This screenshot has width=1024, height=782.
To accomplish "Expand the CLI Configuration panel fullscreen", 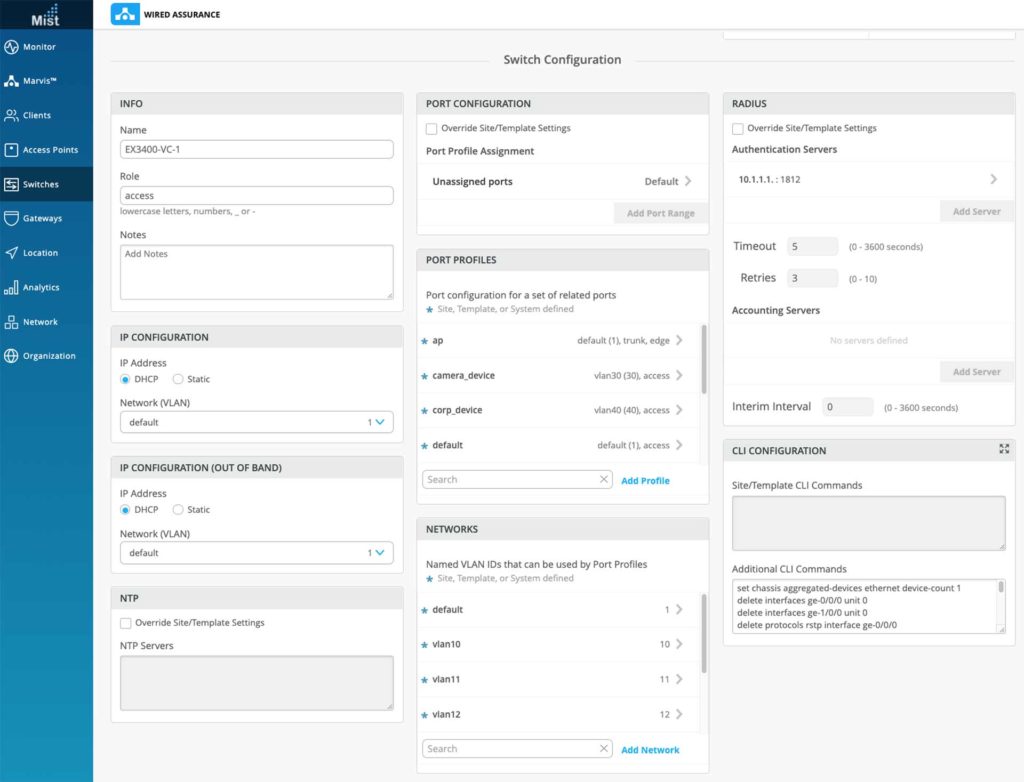I will click(x=1004, y=450).
